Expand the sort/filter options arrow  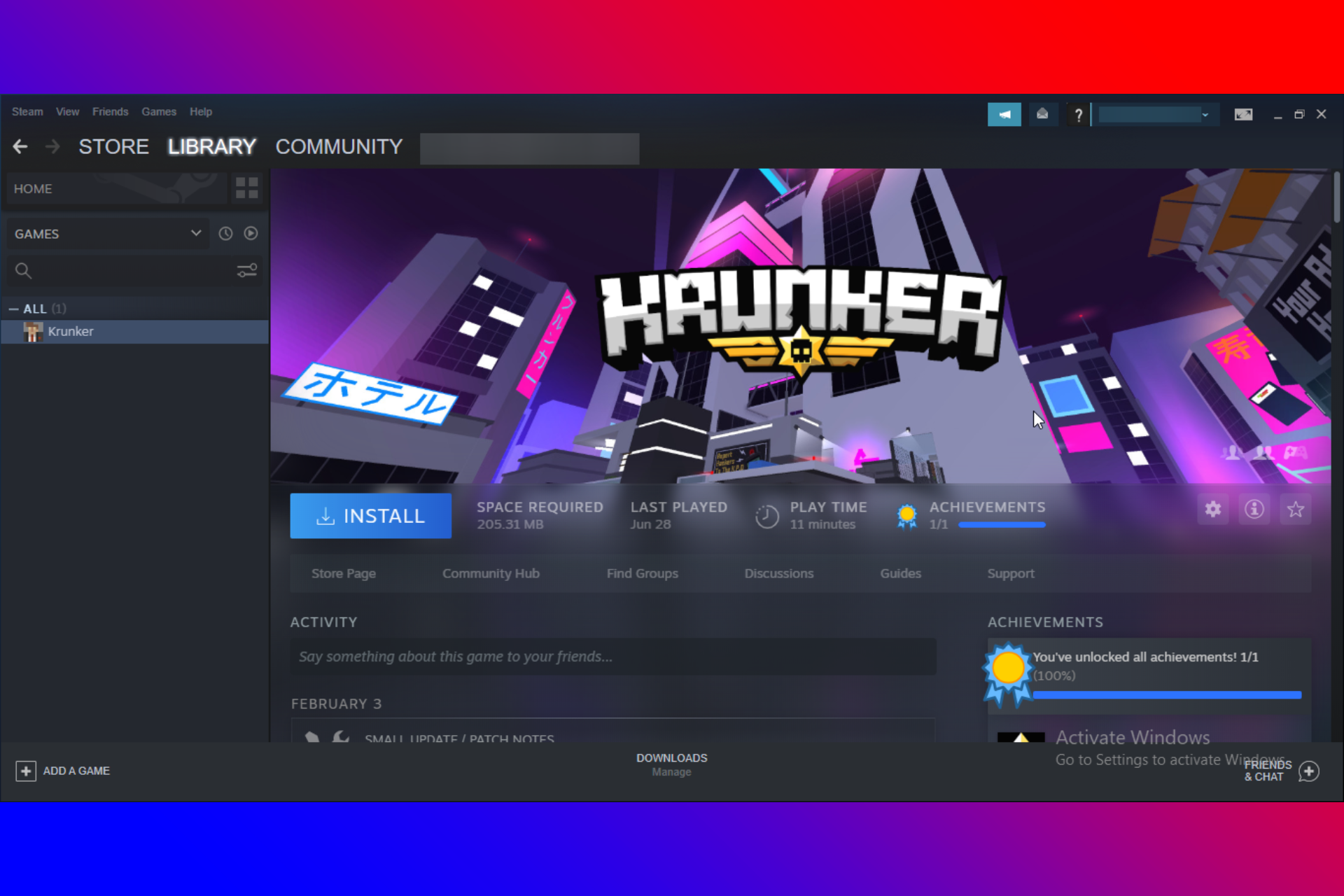[x=196, y=233]
